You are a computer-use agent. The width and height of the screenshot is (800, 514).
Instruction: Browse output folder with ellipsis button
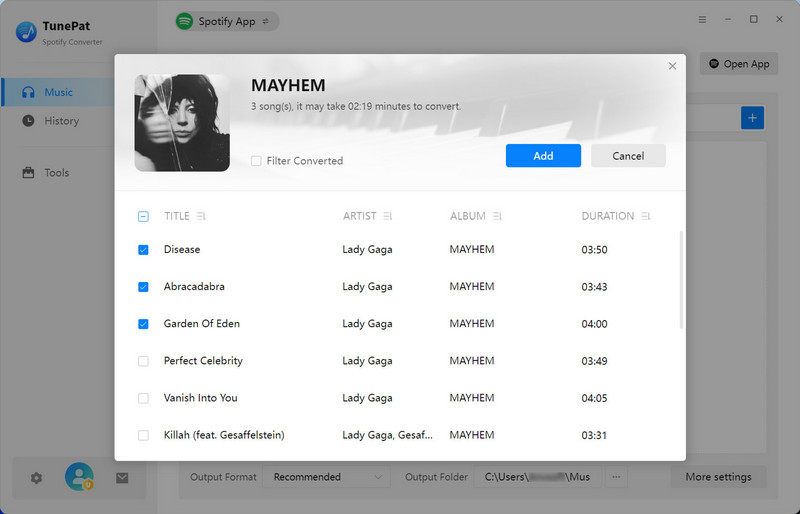click(616, 477)
